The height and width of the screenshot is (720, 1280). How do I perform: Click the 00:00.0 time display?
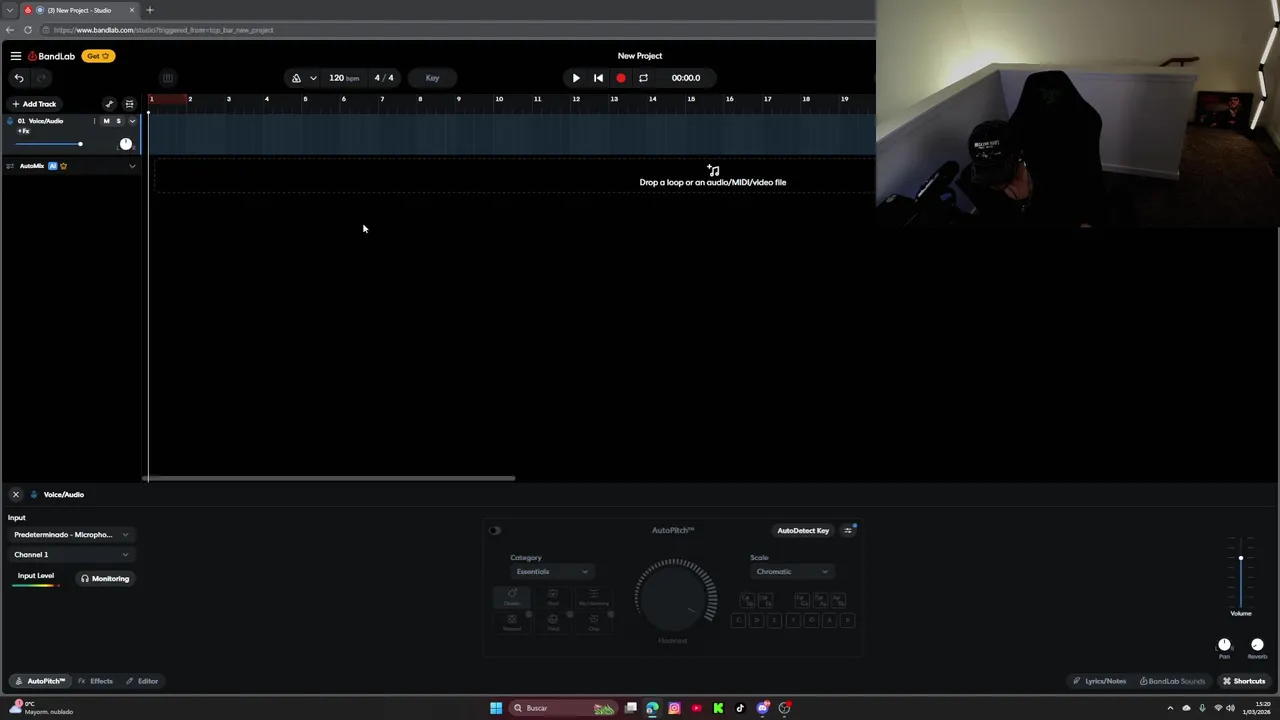pos(686,78)
